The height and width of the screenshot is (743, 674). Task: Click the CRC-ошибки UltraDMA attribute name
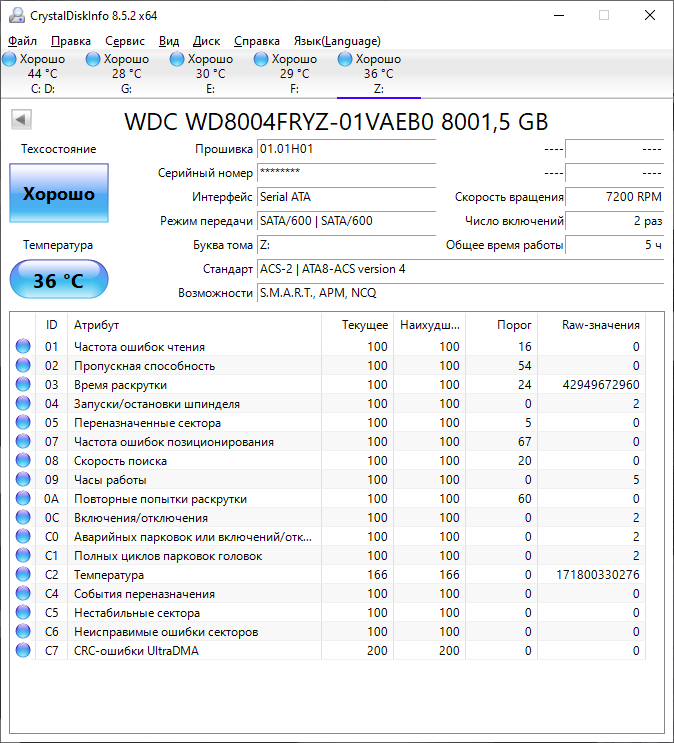tap(136, 651)
